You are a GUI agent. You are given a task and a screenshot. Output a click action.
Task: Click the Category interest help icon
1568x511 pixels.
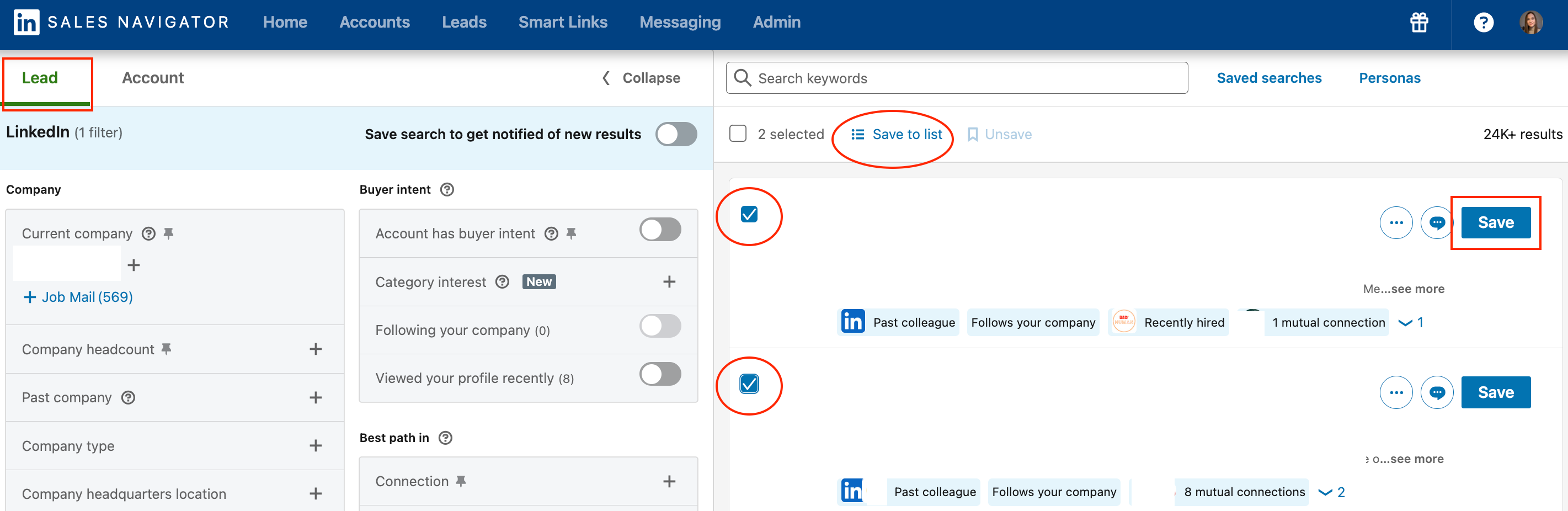(502, 281)
